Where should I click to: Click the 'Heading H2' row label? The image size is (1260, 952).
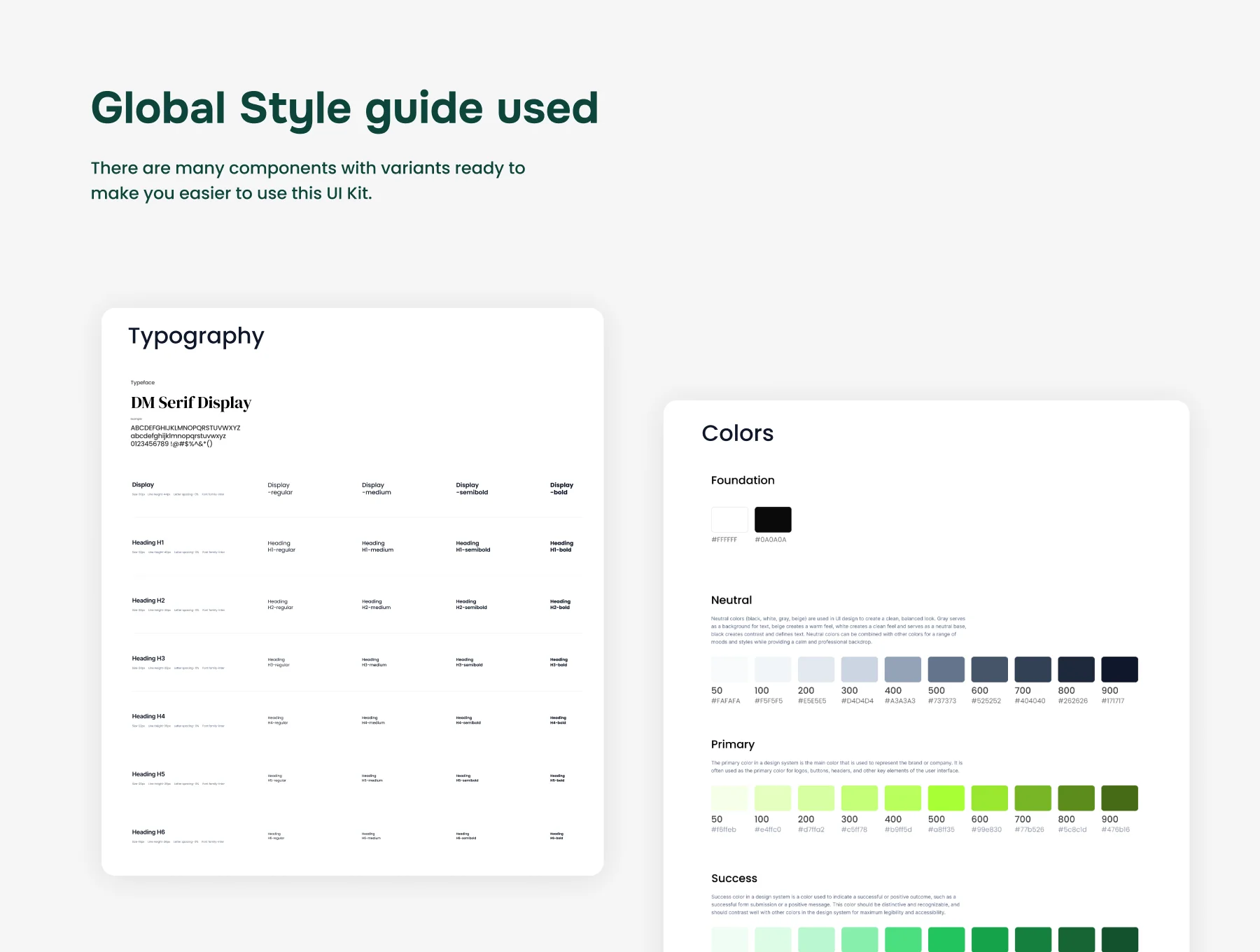pyautogui.click(x=148, y=601)
